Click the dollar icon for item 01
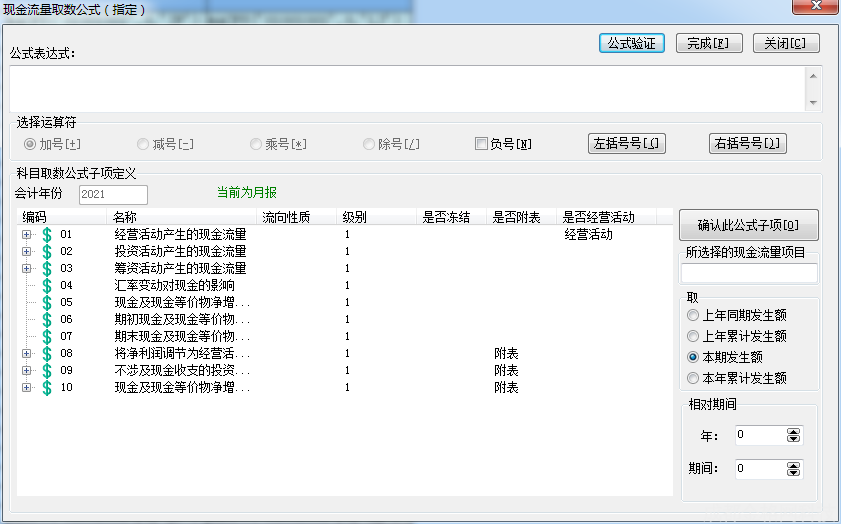Image resolution: width=841 pixels, height=524 pixels. pyautogui.click(x=46, y=234)
